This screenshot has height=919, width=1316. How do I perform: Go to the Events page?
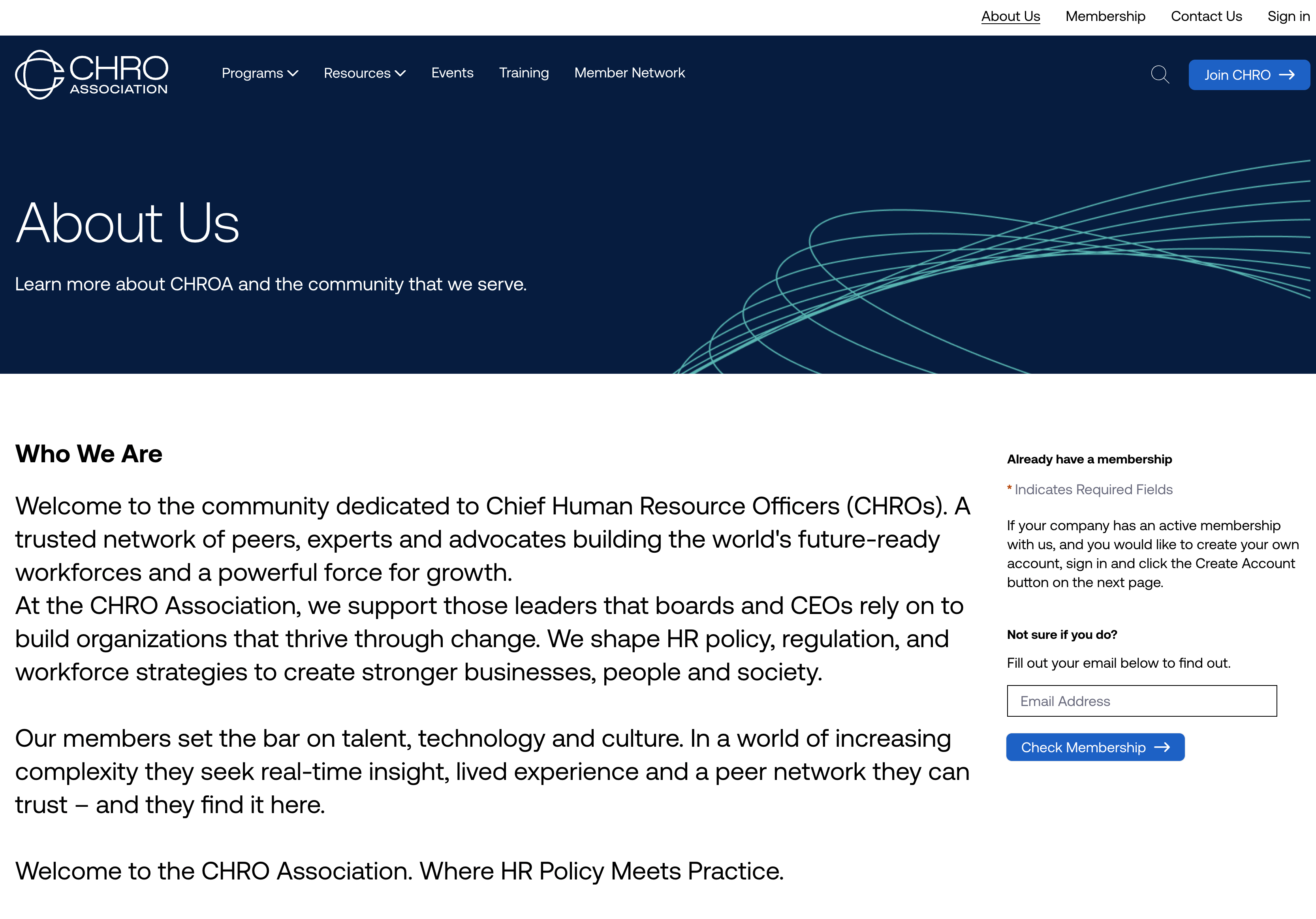tap(452, 73)
